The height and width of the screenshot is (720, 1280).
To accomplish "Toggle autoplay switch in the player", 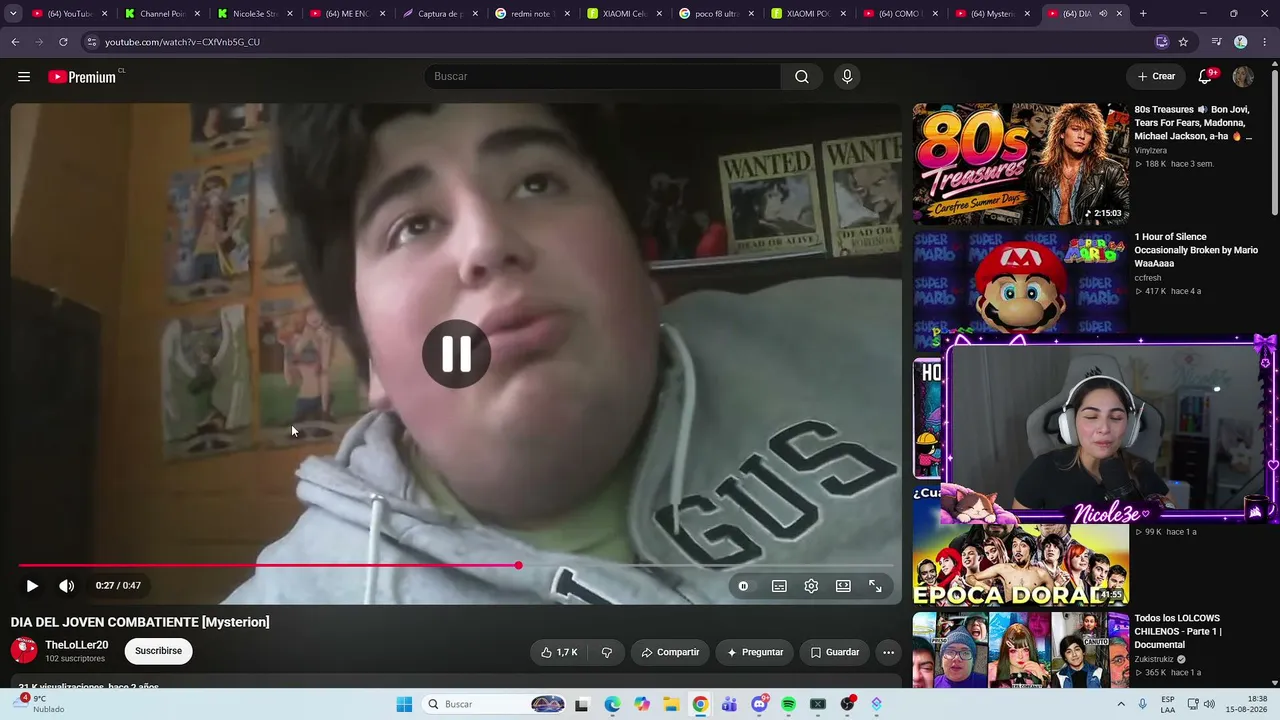I will tap(743, 586).
